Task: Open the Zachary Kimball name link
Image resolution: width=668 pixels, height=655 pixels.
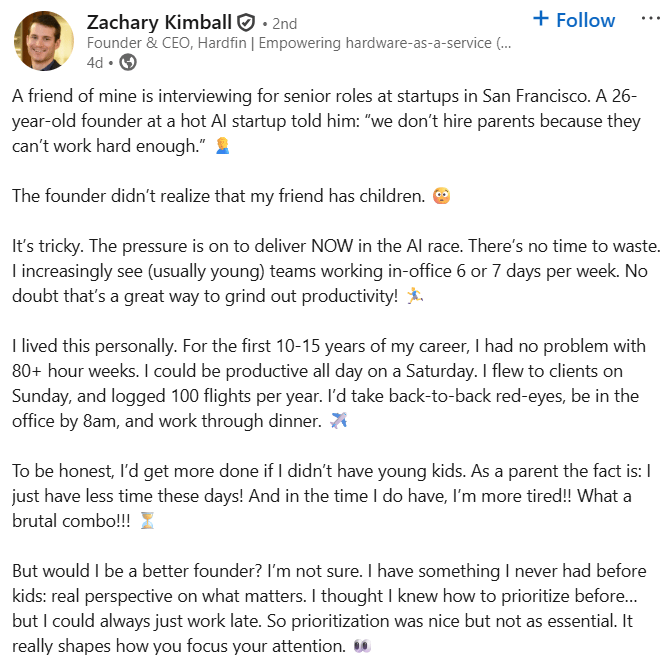Action: coord(158,22)
